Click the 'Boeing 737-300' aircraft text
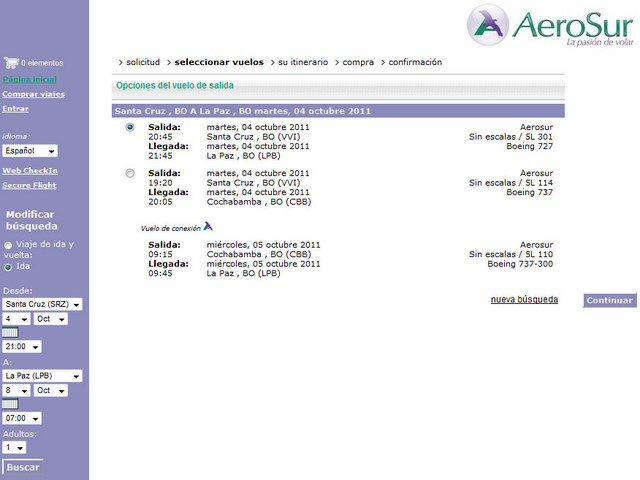The image size is (640, 480). click(520, 264)
